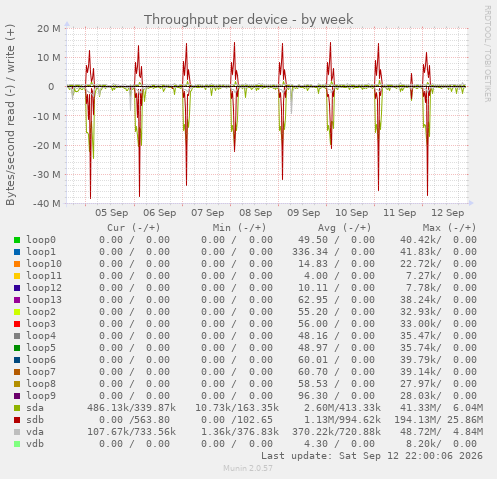Click the loop13 purple legend swatch
This screenshot has width=497, height=479.
(x=17, y=300)
